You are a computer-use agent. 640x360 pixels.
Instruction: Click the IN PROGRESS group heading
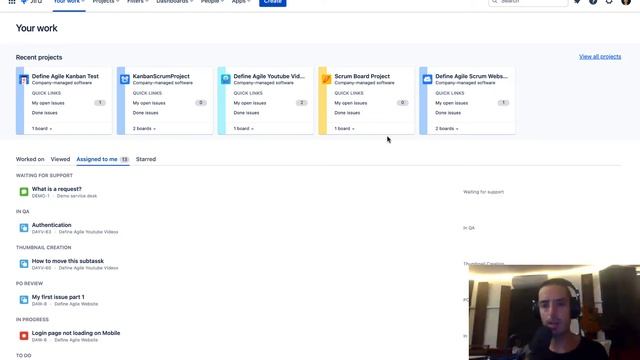pos(32,319)
